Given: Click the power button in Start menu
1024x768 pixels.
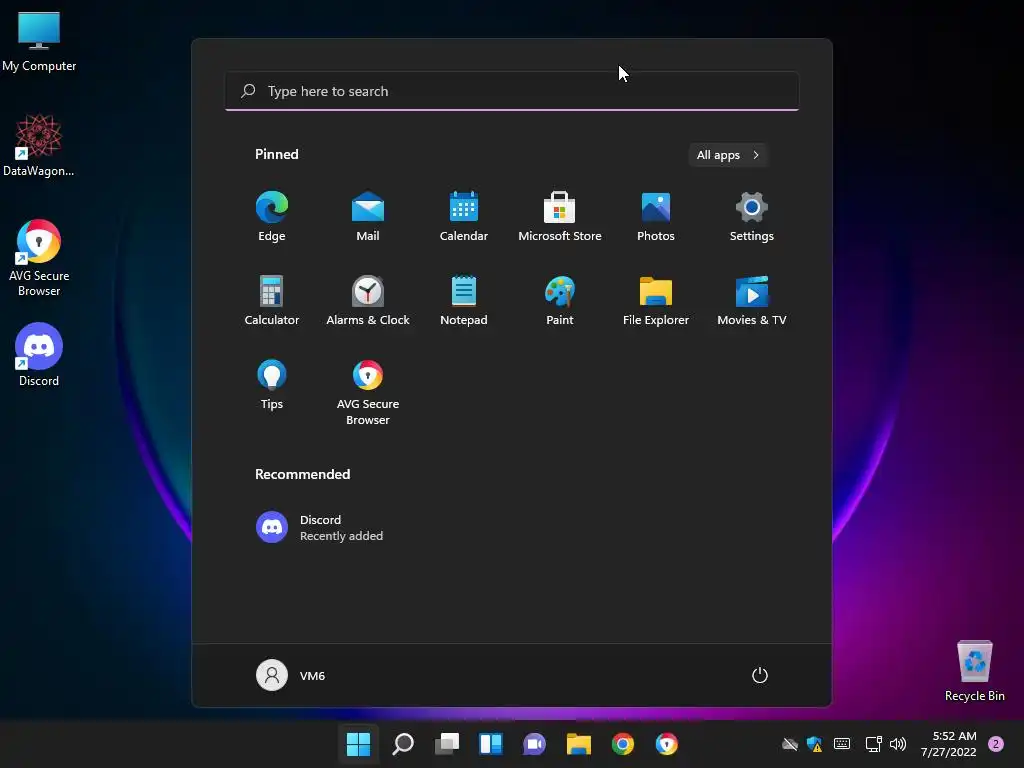Looking at the screenshot, I should [760, 675].
